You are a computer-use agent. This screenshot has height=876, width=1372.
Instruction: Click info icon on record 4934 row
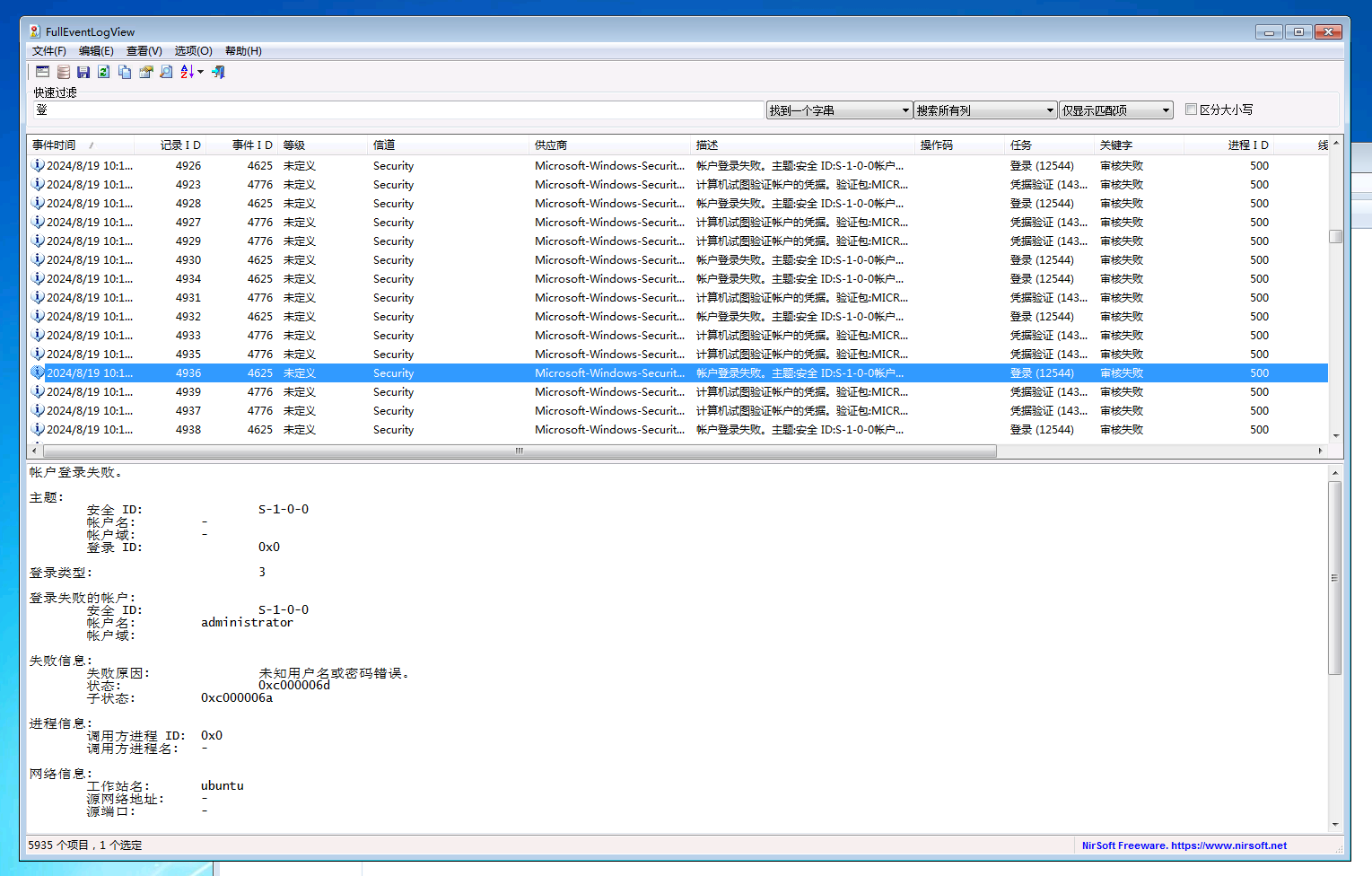point(38,278)
